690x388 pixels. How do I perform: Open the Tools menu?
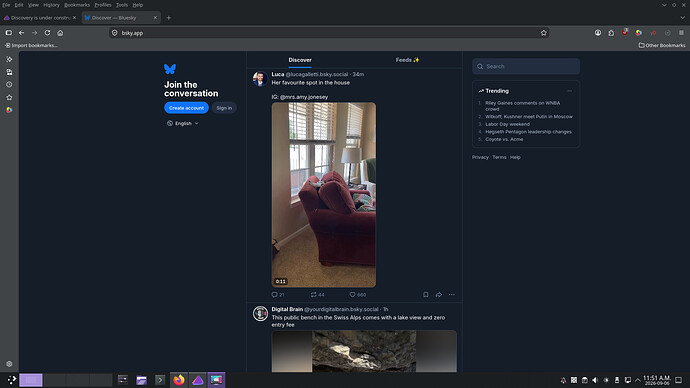(122, 5)
